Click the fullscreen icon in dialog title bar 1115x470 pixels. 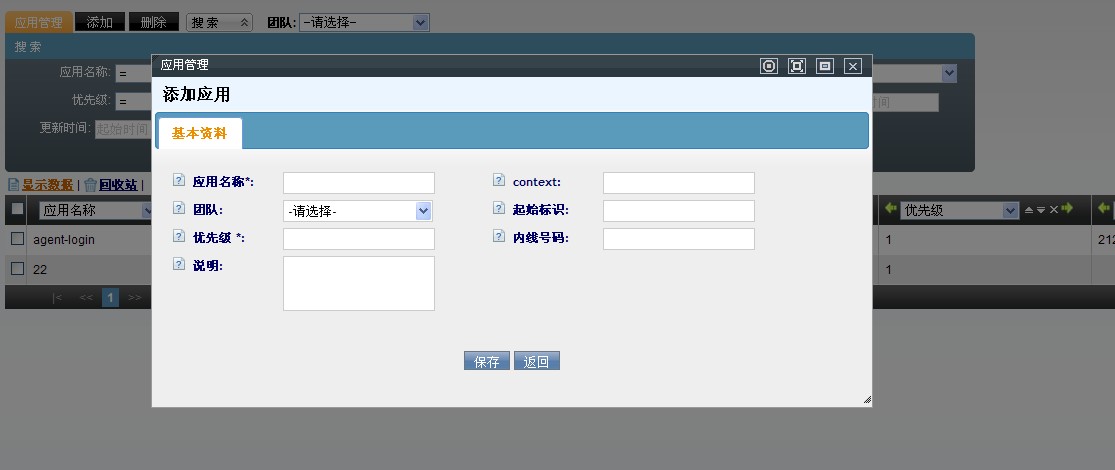click(796, 66)
